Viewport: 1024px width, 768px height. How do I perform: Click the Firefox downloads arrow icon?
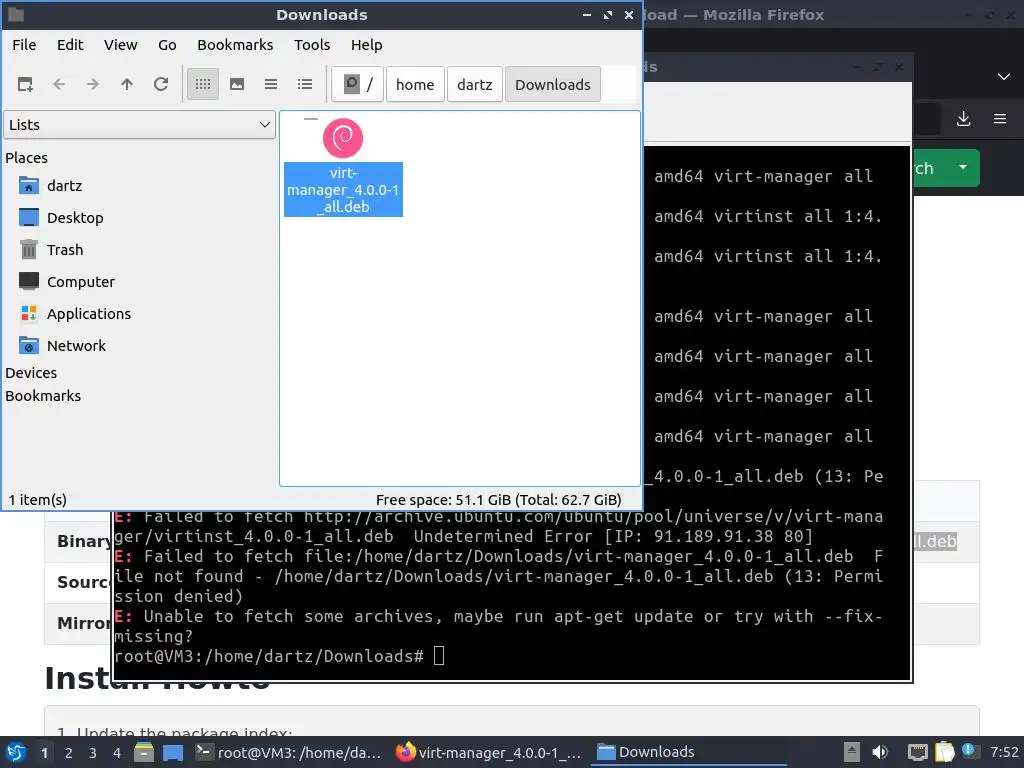coord(963,119)
